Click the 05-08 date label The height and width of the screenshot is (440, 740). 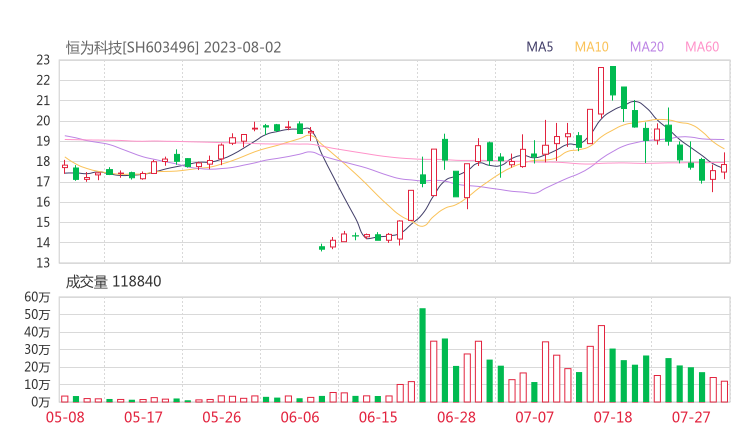click(65, 417)
